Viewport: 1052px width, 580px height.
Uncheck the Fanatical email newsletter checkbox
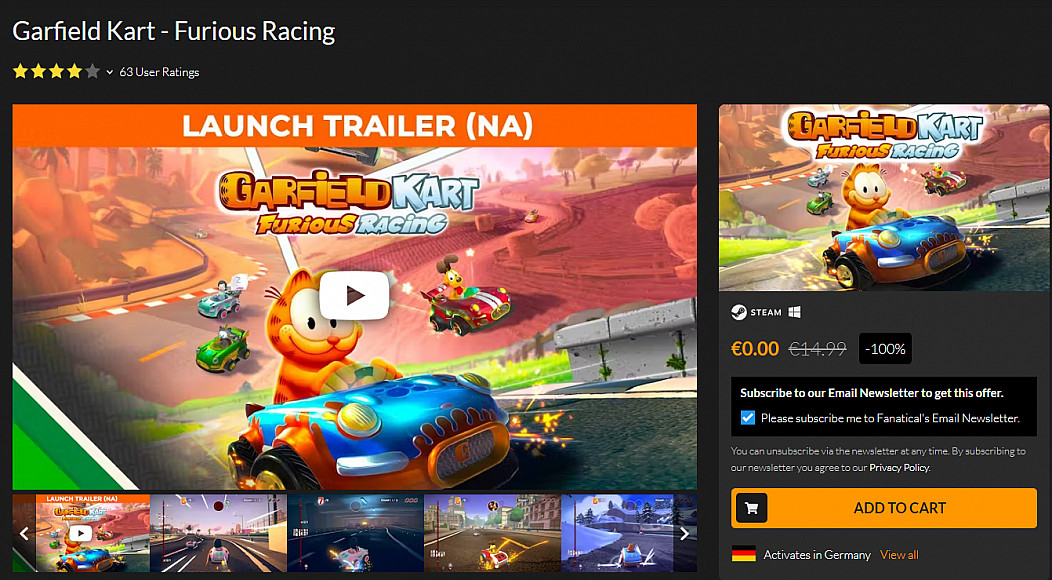pos(747,418)
